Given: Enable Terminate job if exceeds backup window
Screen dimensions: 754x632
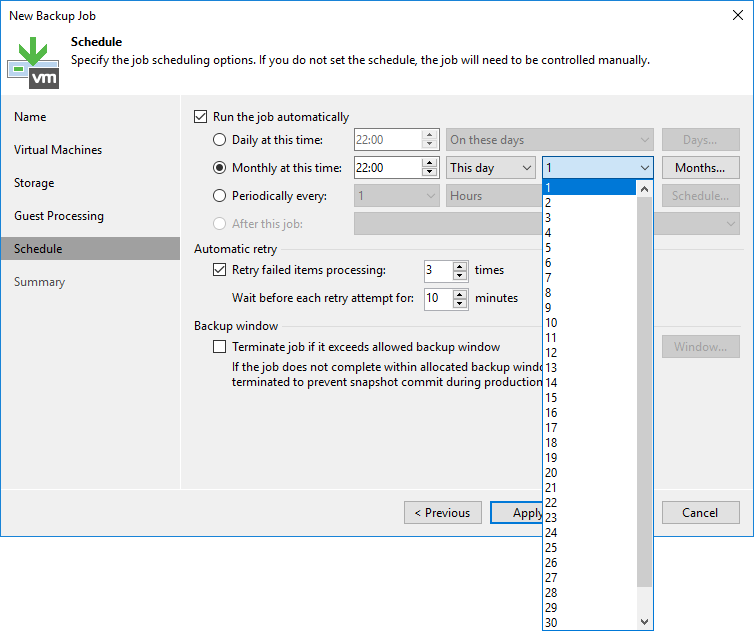Looking at the screenshot, I should click(x=220, y=347).
